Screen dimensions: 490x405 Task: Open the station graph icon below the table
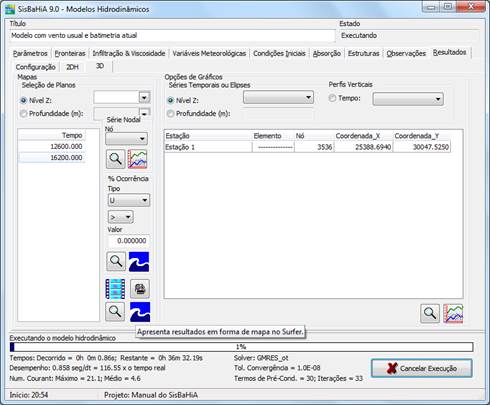tap(453, 313)
